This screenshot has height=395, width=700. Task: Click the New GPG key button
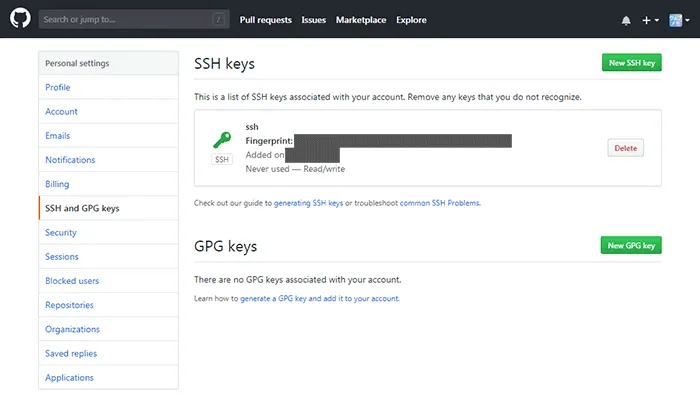pyautogui.click(x=631, y=245)
